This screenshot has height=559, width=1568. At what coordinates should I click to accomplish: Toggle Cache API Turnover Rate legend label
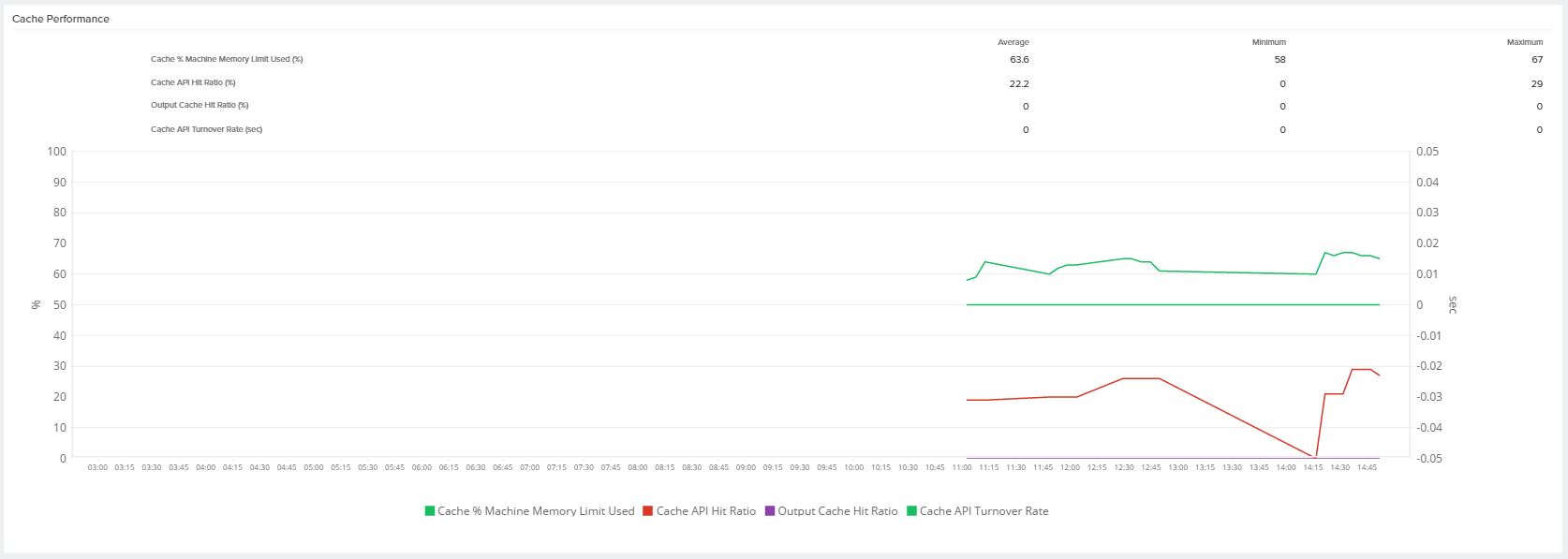pyautogui.click(x=984, y=511)
